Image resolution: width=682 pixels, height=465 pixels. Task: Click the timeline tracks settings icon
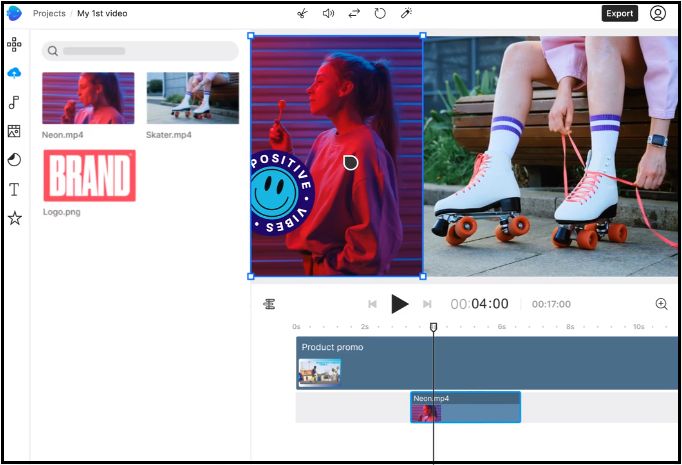point(269,304)
